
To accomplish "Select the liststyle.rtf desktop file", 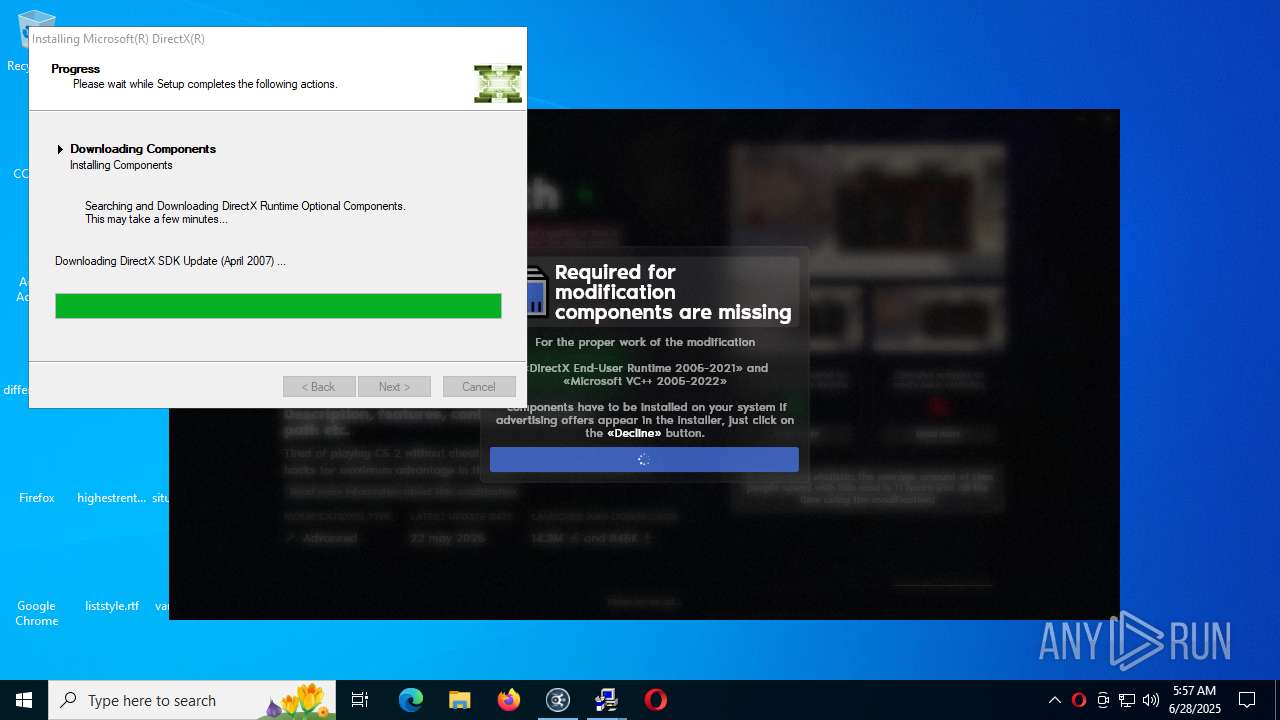I will pyautogui.click(x=112, y=606).
